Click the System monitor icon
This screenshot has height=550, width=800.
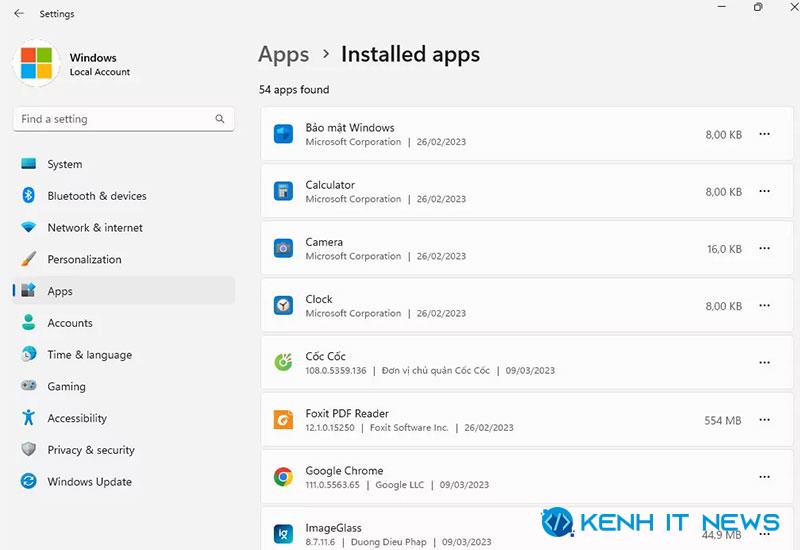29,164
